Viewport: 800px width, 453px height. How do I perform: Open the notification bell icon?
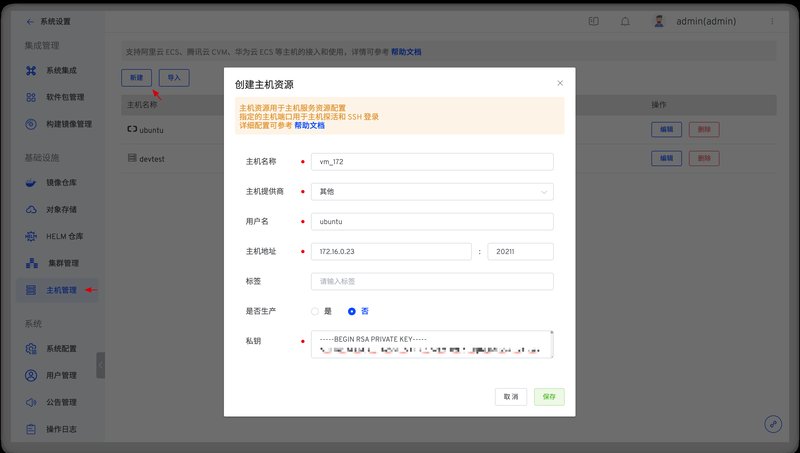[x=625, y=21]
